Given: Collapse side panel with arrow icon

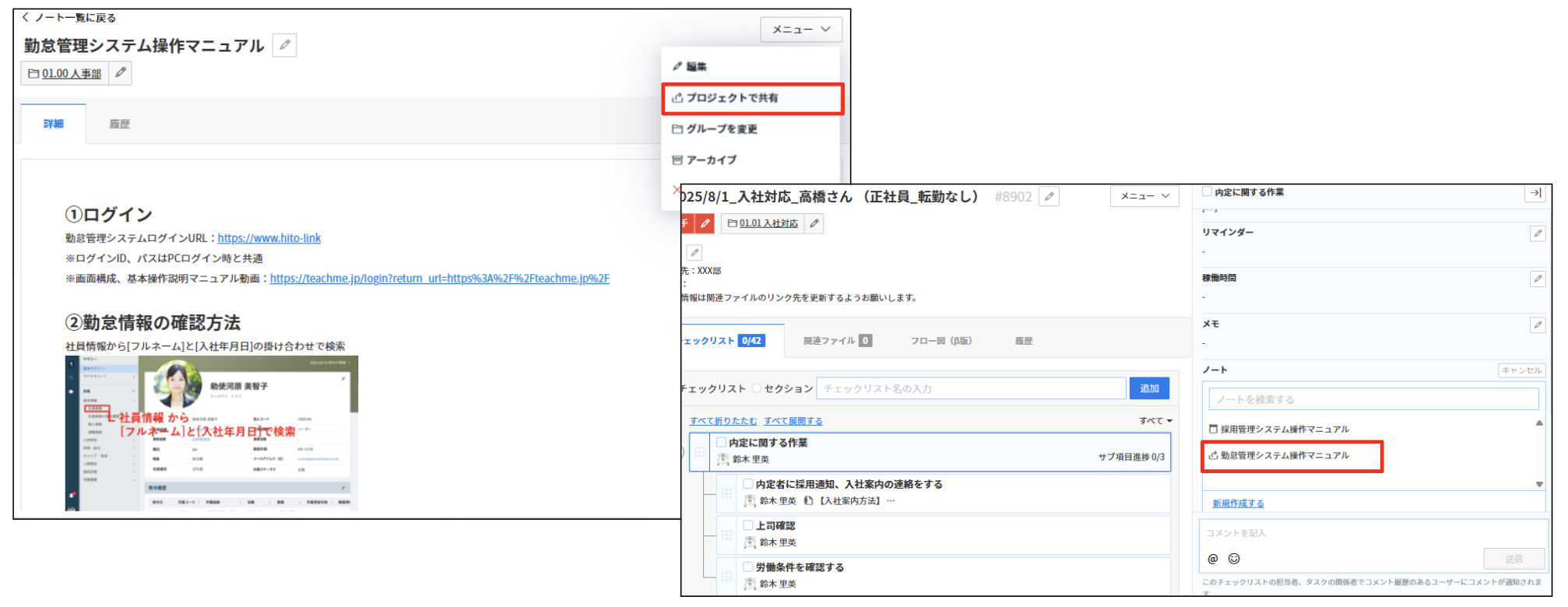Looking at the screenshot, I should tap(1535, 193).
